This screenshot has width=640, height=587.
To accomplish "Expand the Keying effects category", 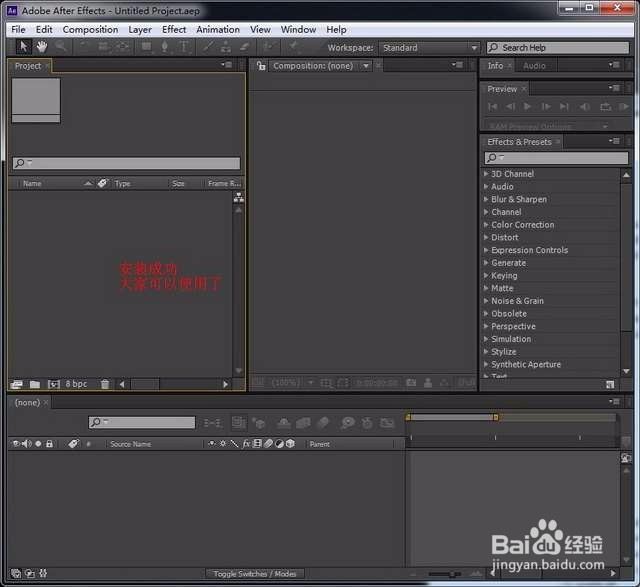I will 486,276.
